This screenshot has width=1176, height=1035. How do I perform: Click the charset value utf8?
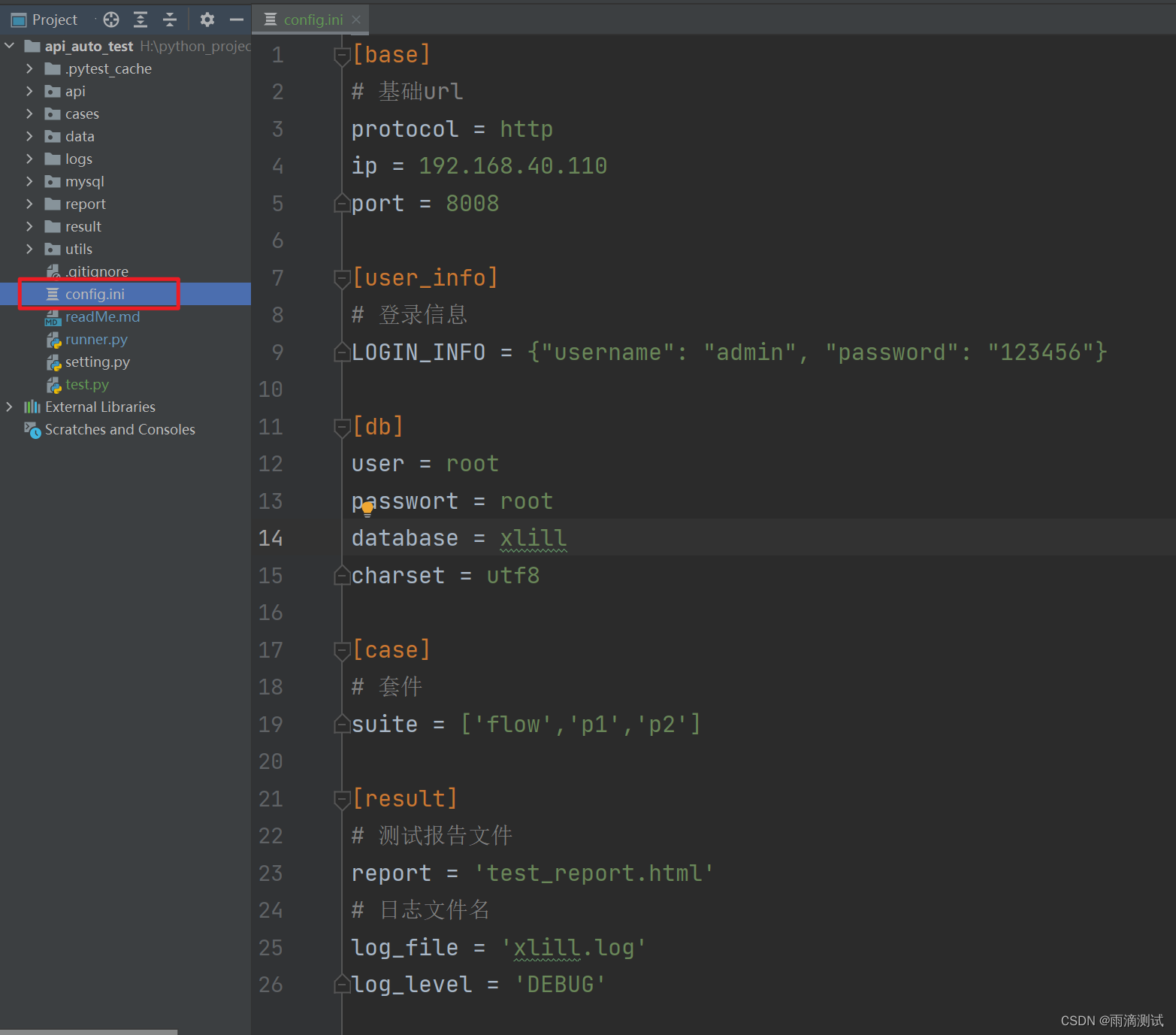coord(512,576)
